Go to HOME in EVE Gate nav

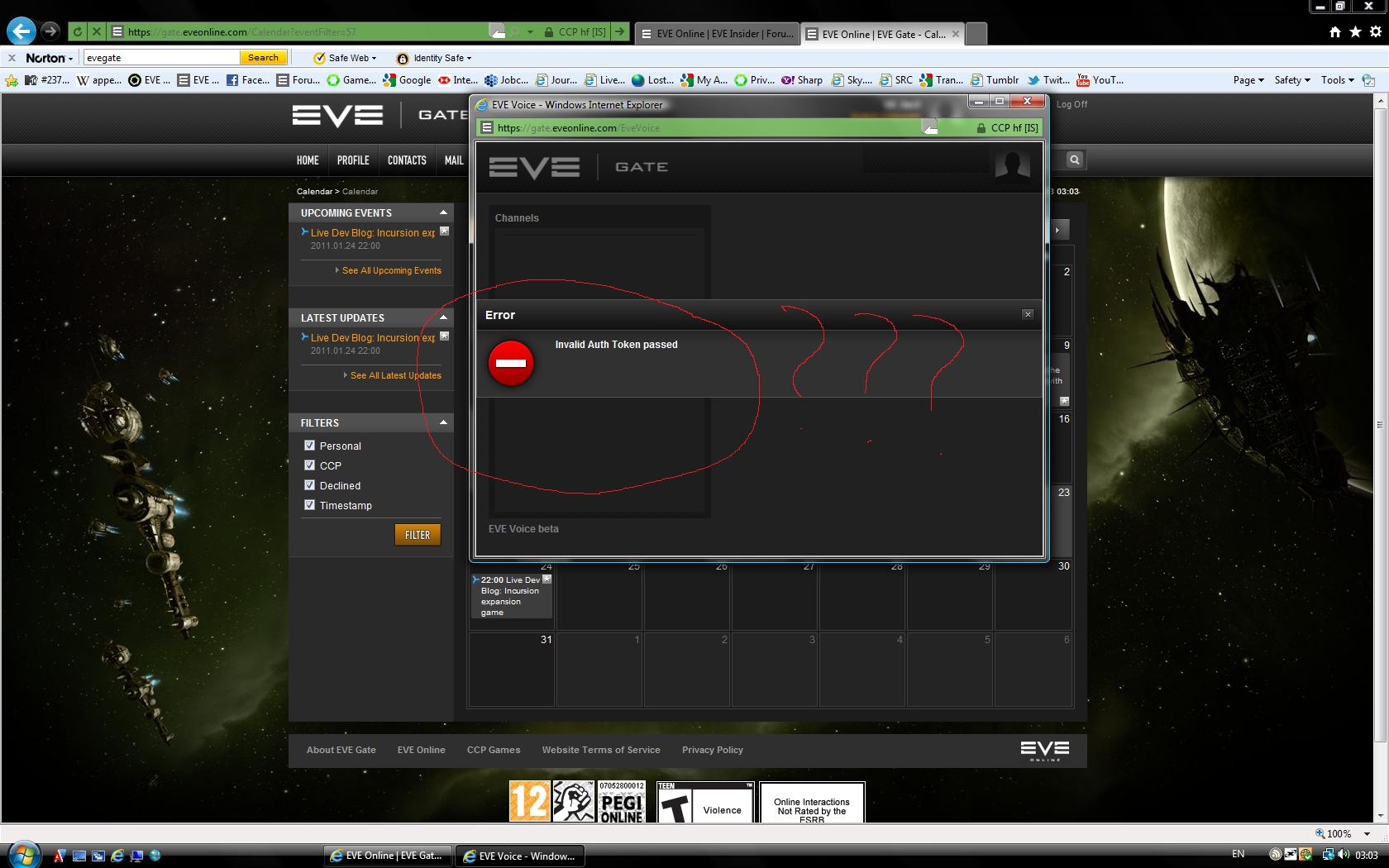pos(308,160)
